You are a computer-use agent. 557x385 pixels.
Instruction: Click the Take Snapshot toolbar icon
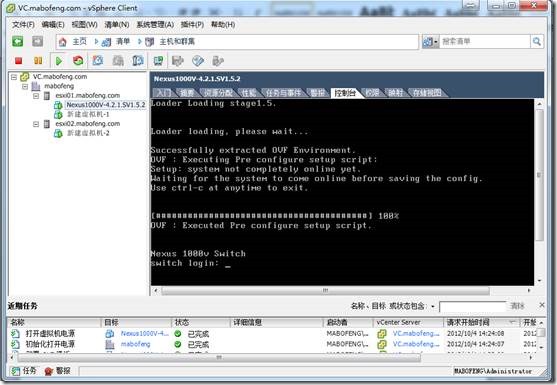[x=98, y=61]
